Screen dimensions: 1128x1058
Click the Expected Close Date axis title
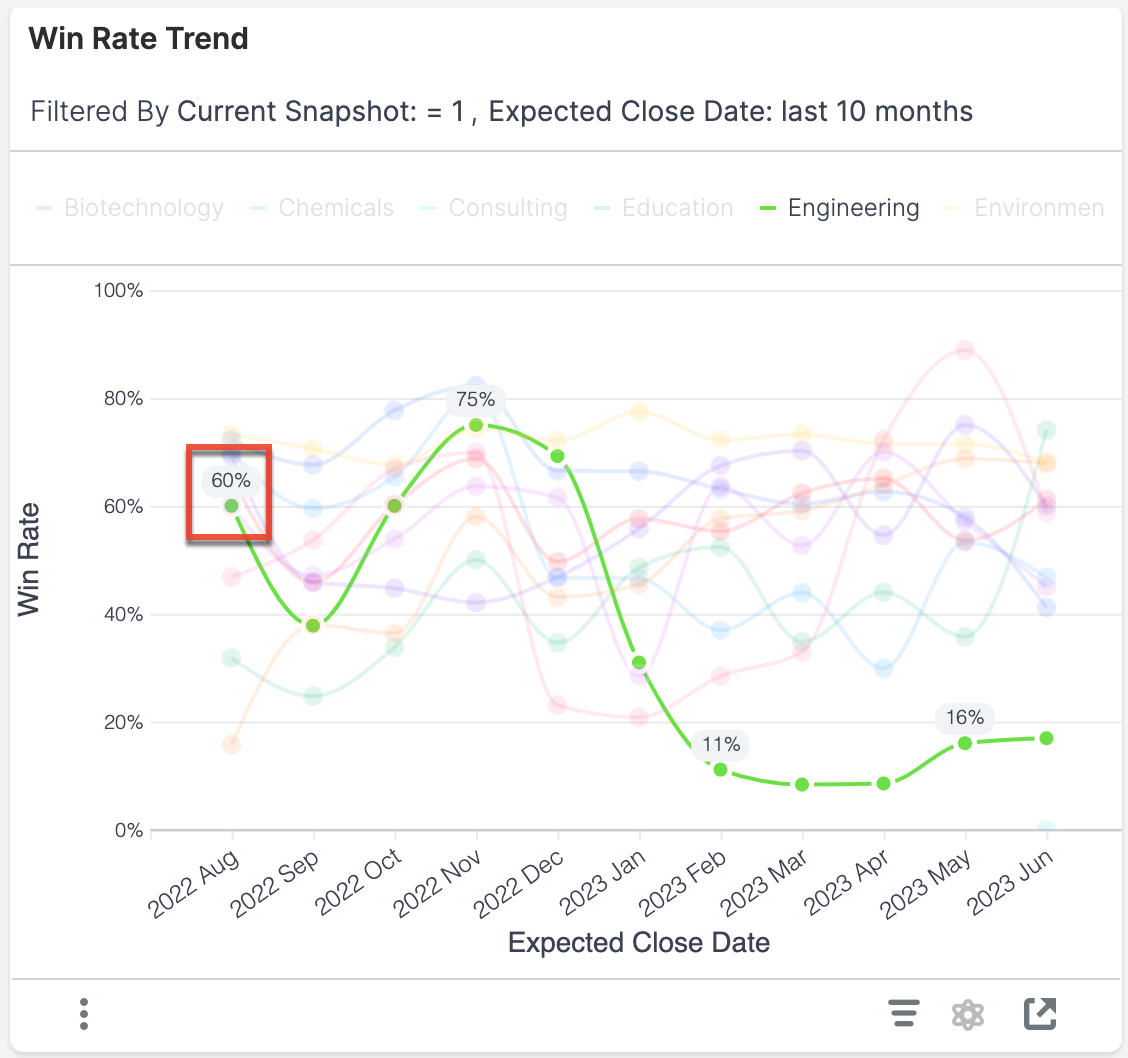[x=638, y=942]
